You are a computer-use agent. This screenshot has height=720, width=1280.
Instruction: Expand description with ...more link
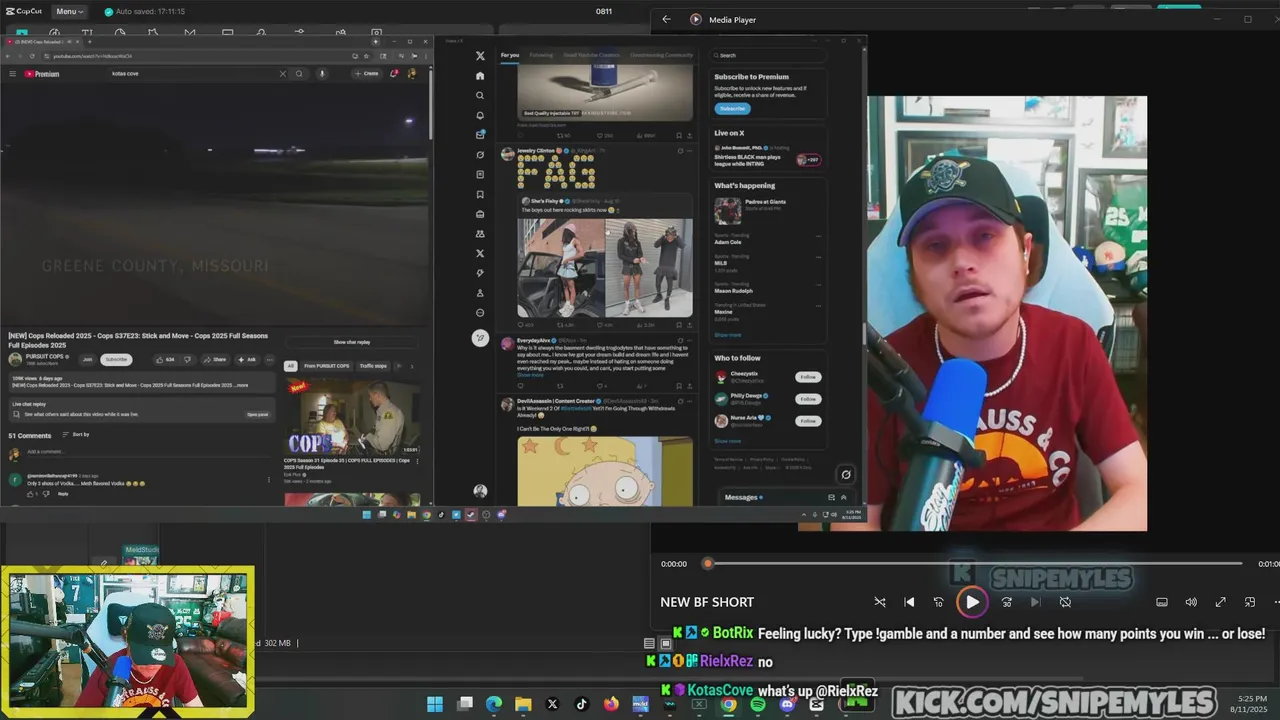click(240, 385)
